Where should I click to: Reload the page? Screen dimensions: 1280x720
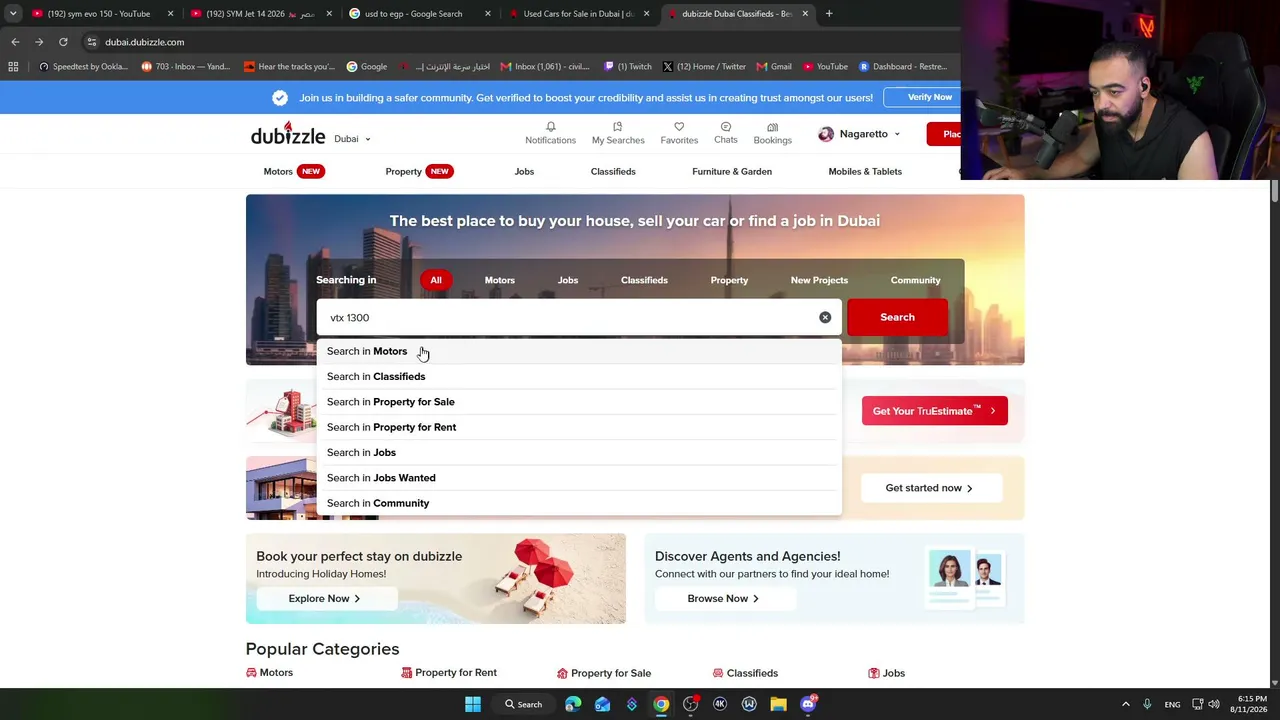click(x=63, y=42)
